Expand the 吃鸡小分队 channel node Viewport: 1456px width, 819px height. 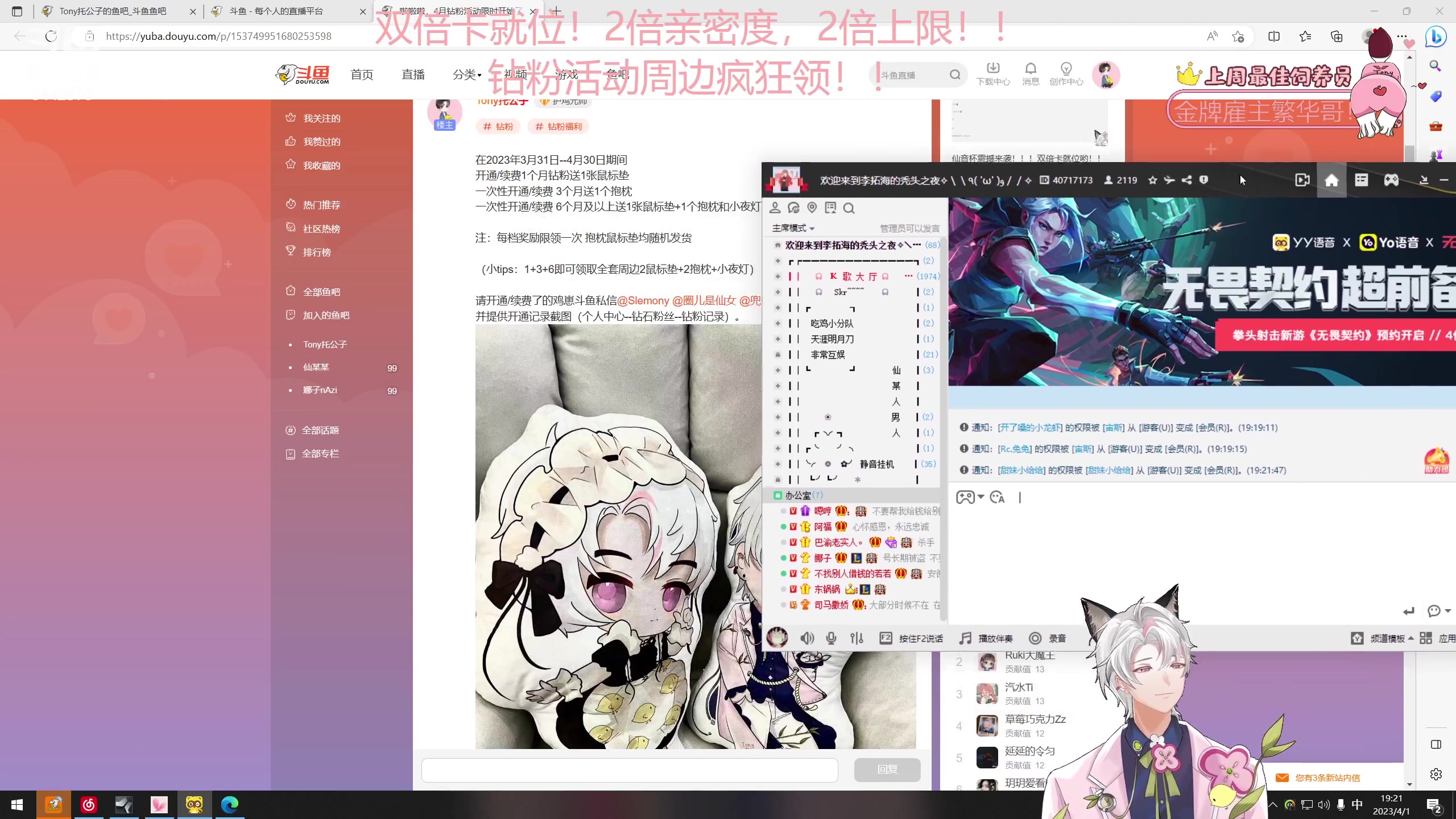[777, 324]
